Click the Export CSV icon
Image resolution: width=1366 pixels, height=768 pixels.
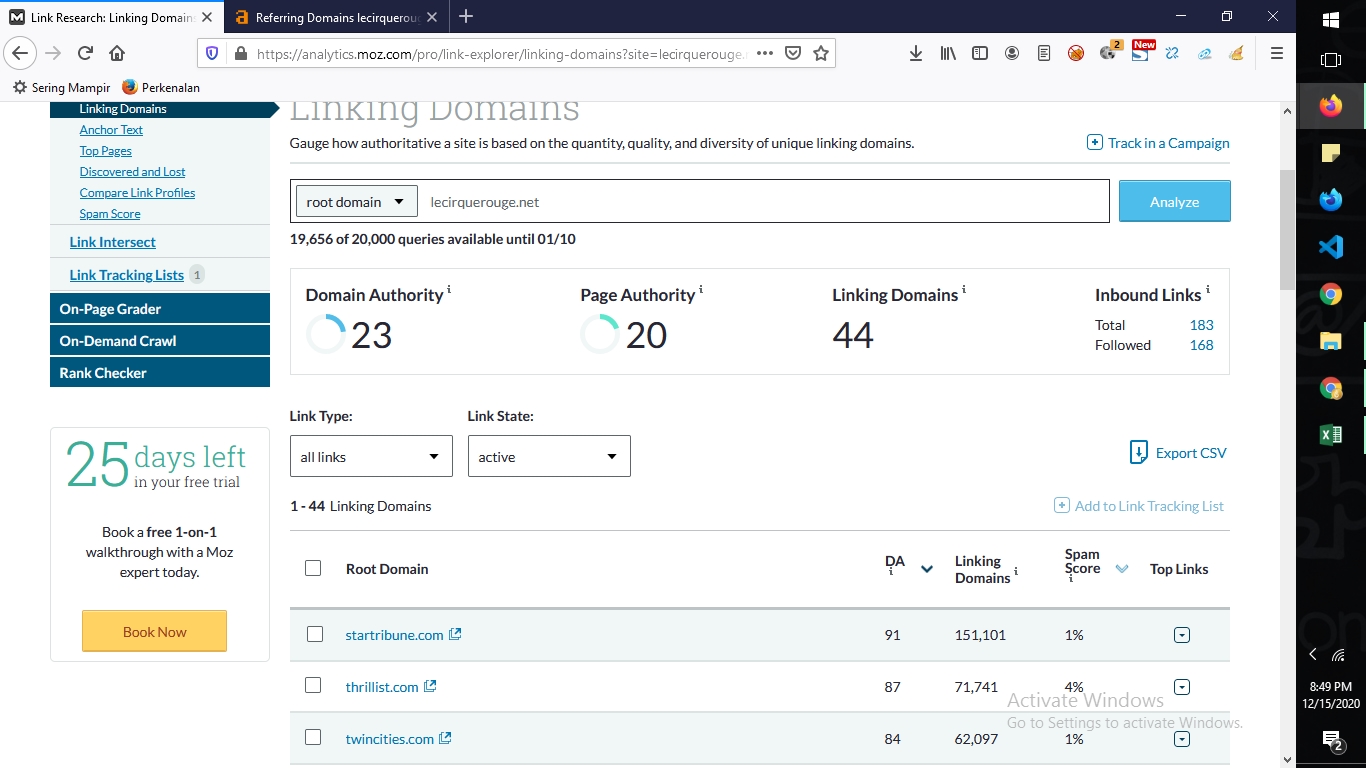click(1139, 452)
